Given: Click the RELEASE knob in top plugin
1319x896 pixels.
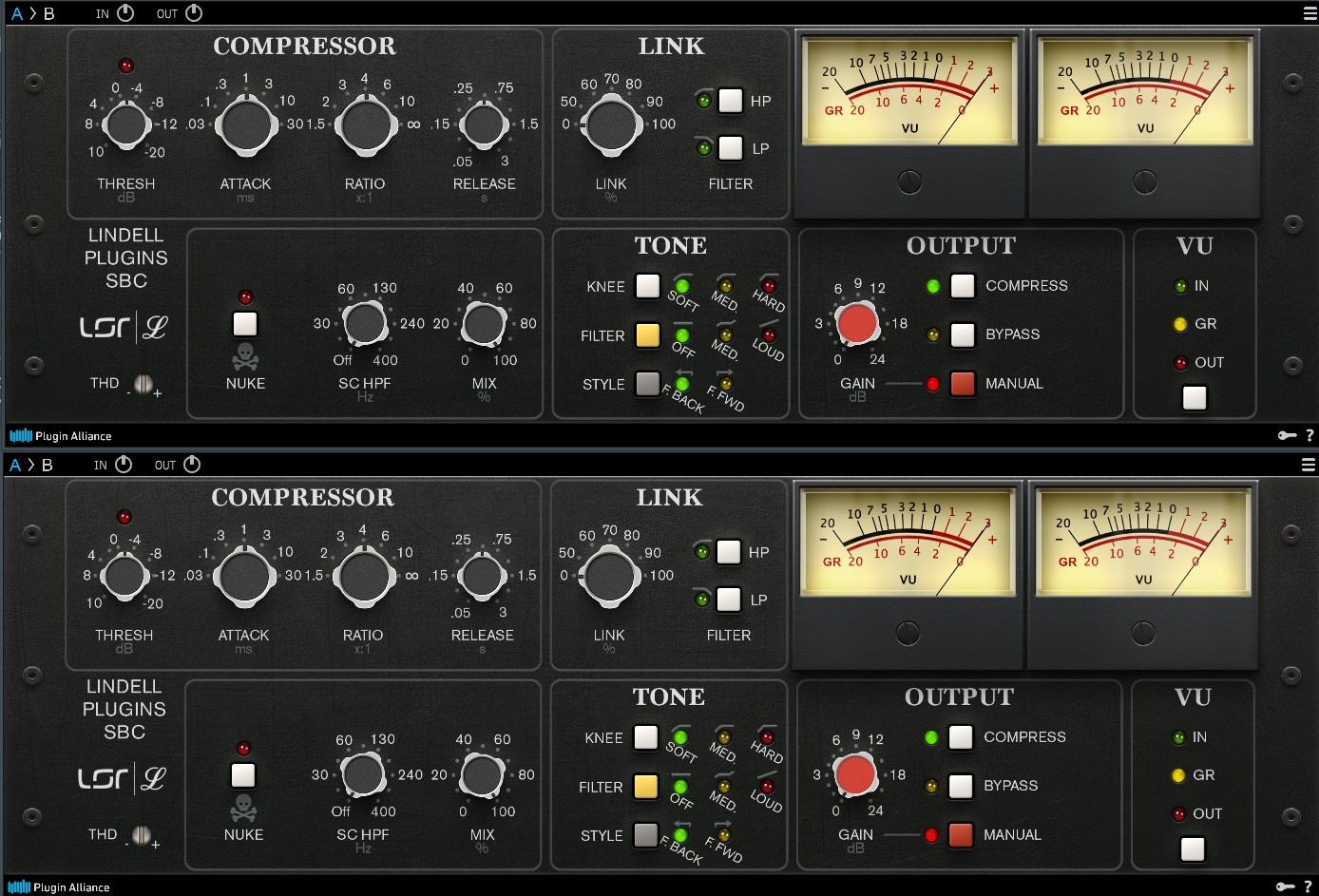Looking at the screenshot, I should tap(484, 124).
